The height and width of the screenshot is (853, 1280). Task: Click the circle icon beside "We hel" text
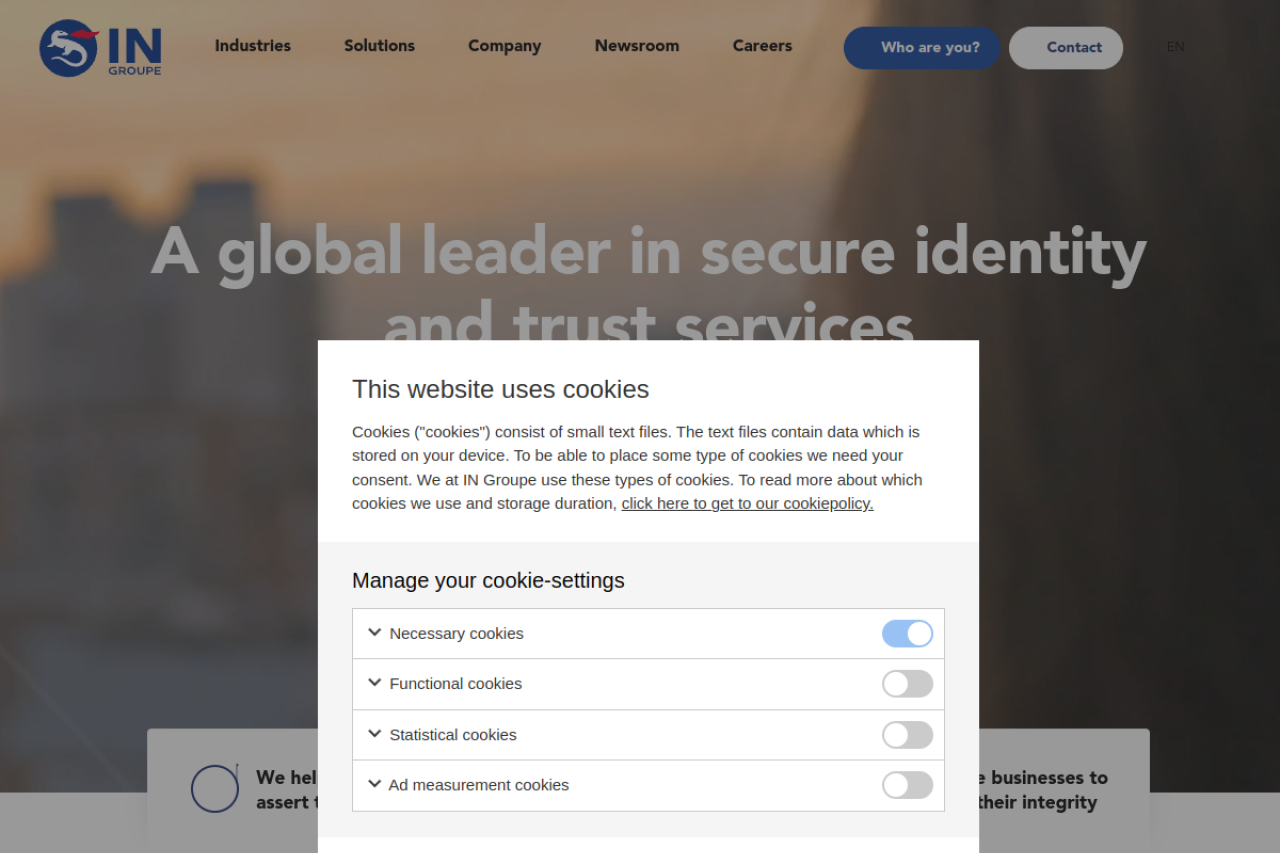tap(215, 788)
